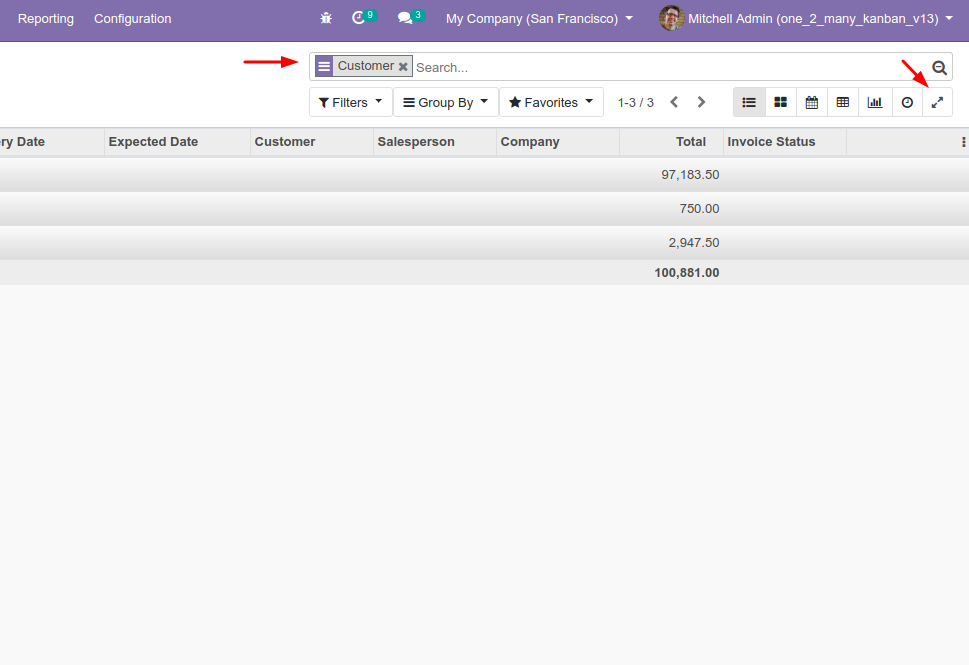This screenshot has width=969, height=665.
Task: Switch to kanban view
Action: click(x=780, y=102)
